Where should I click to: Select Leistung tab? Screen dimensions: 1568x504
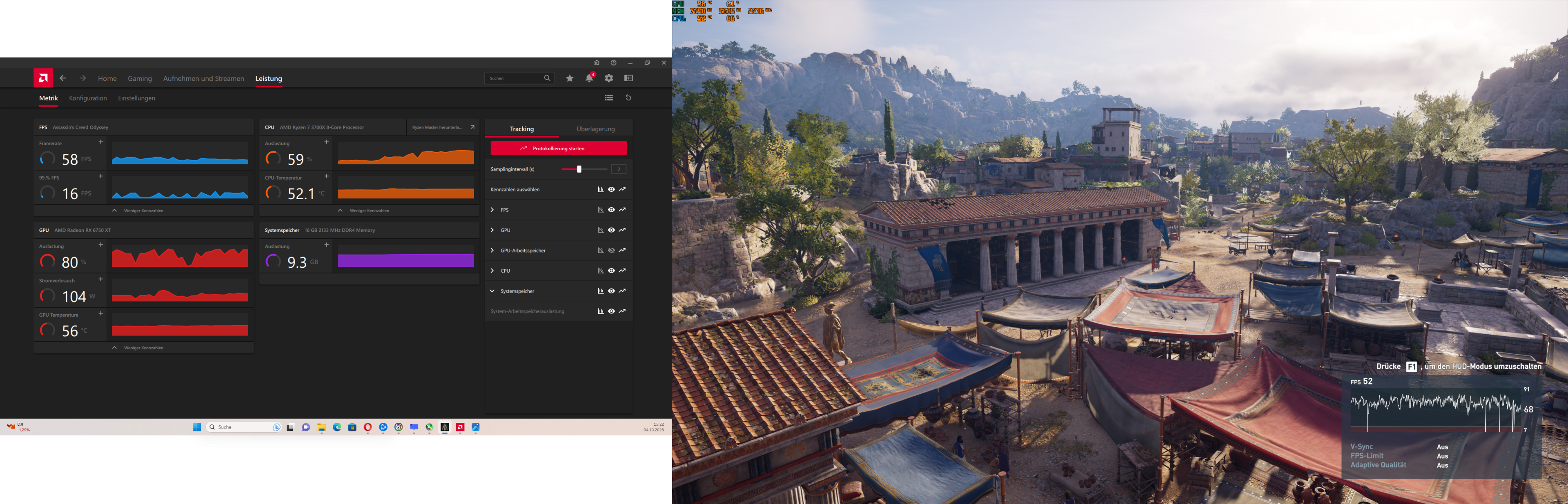pos(268,78)
